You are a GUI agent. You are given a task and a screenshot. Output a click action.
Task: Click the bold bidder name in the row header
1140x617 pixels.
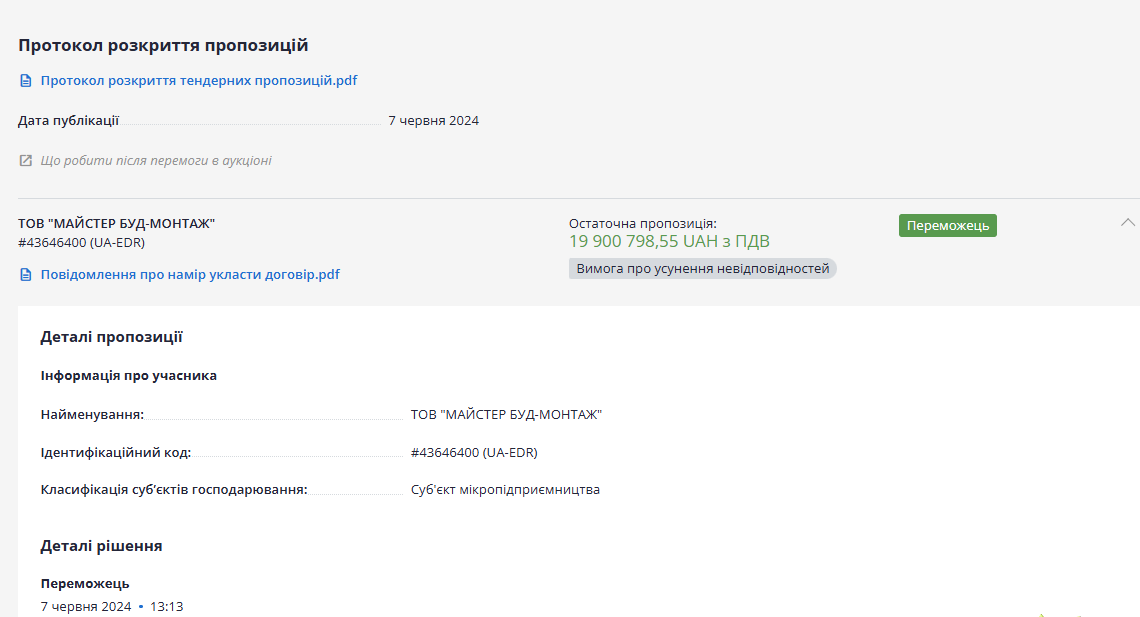[117, 223]
